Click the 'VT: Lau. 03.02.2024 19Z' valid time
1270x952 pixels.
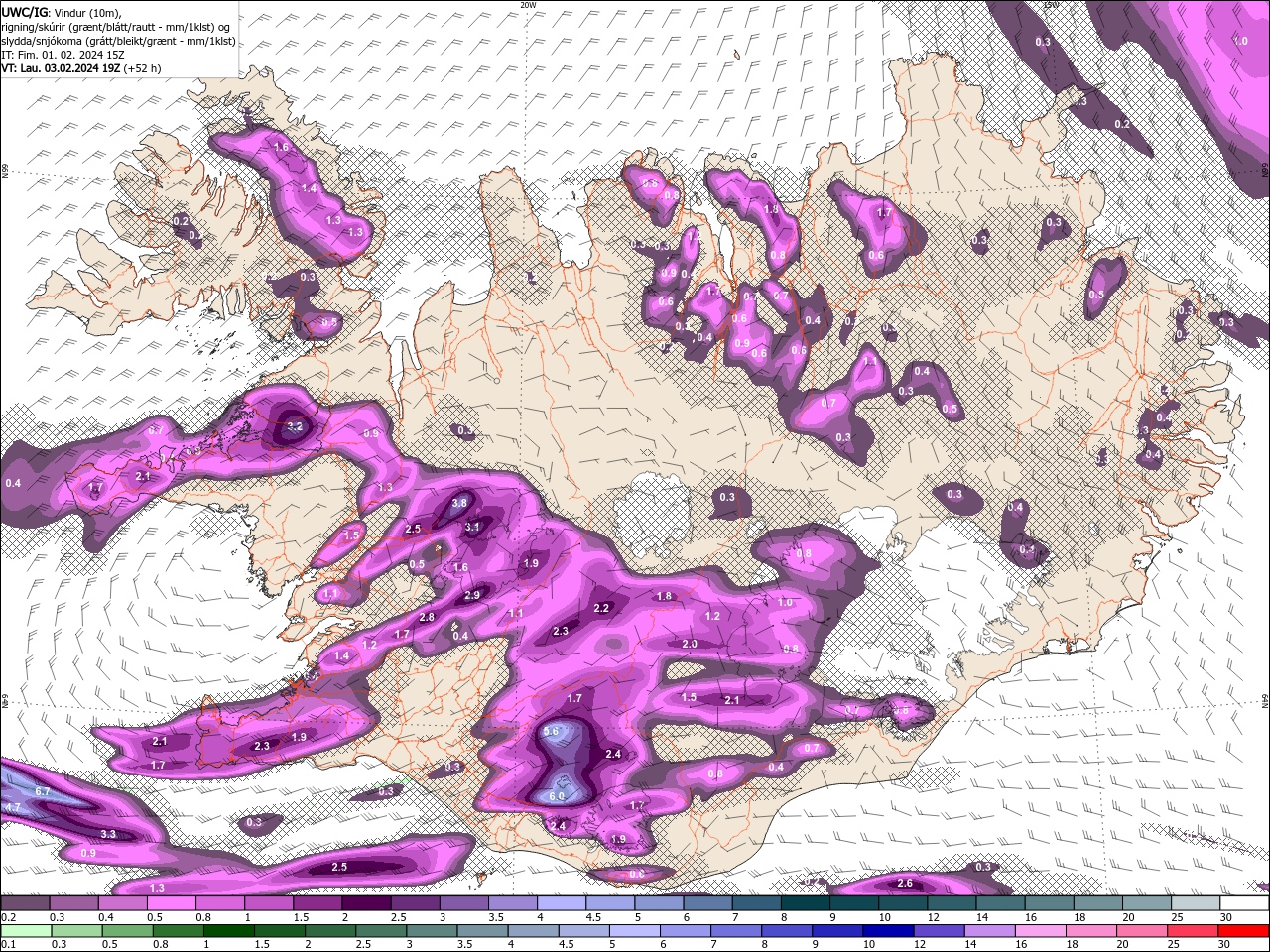(61, 68)
